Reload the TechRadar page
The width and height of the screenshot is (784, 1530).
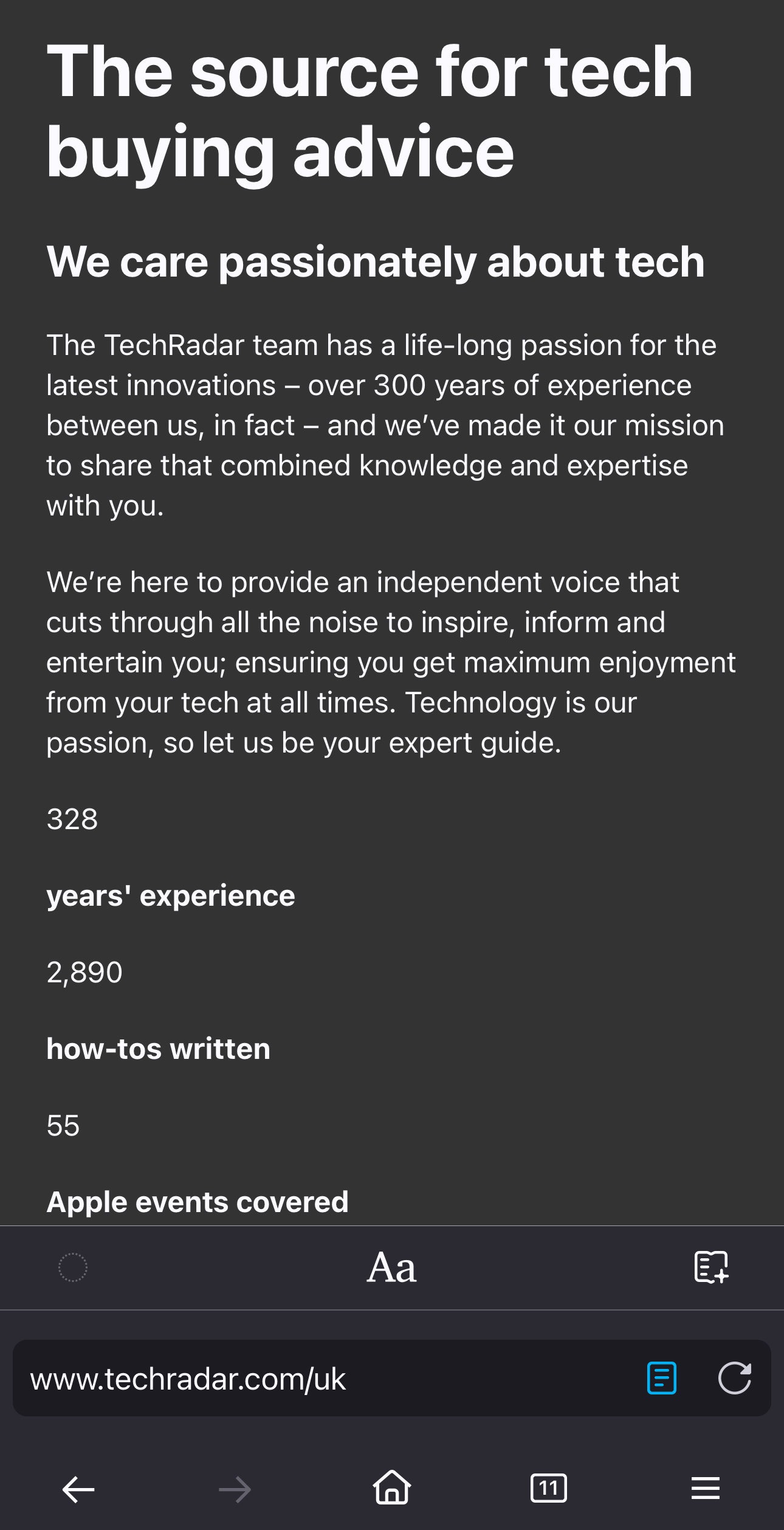734,1378
